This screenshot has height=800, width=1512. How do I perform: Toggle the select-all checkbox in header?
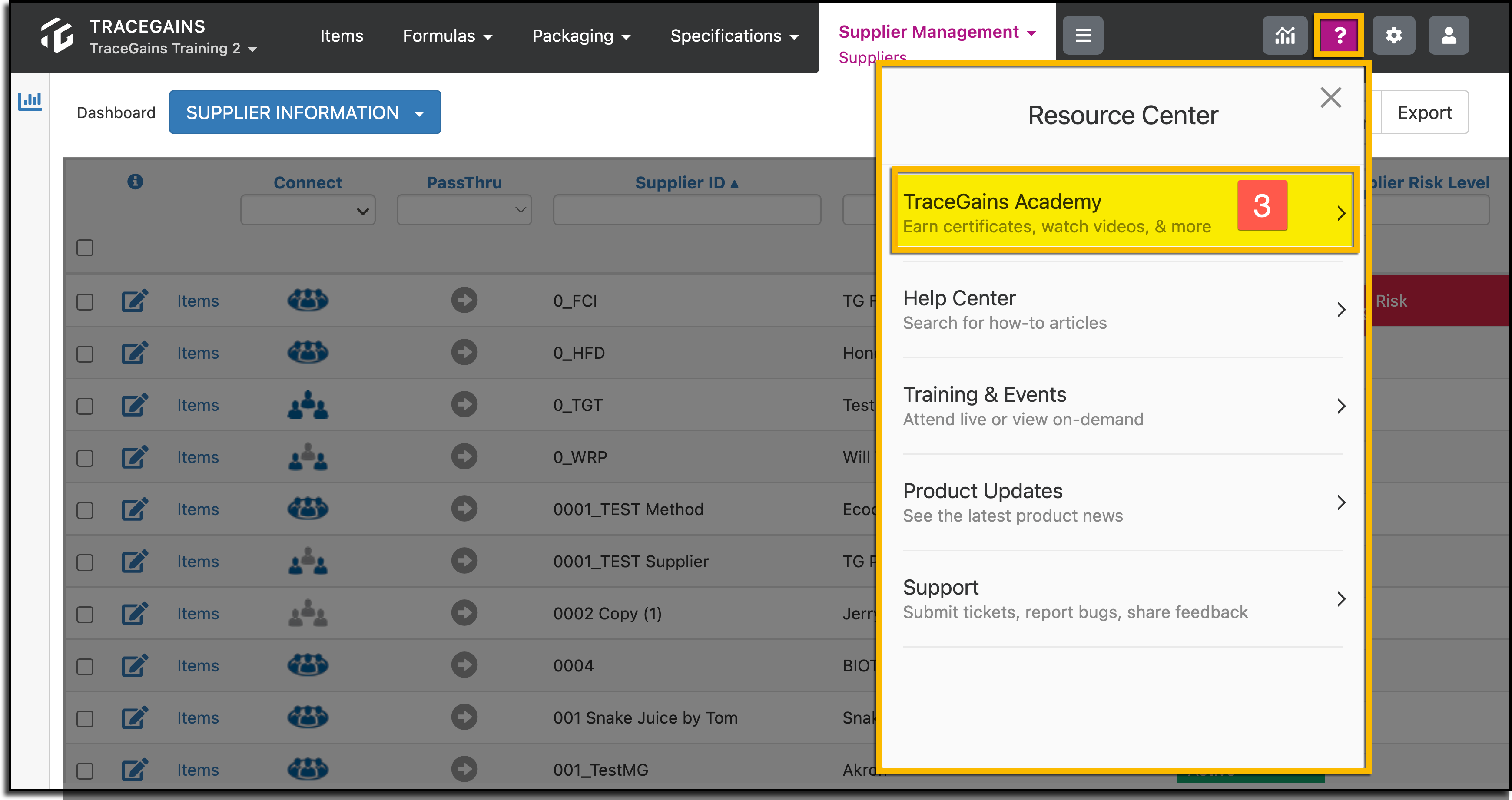(x=85, y=248)
